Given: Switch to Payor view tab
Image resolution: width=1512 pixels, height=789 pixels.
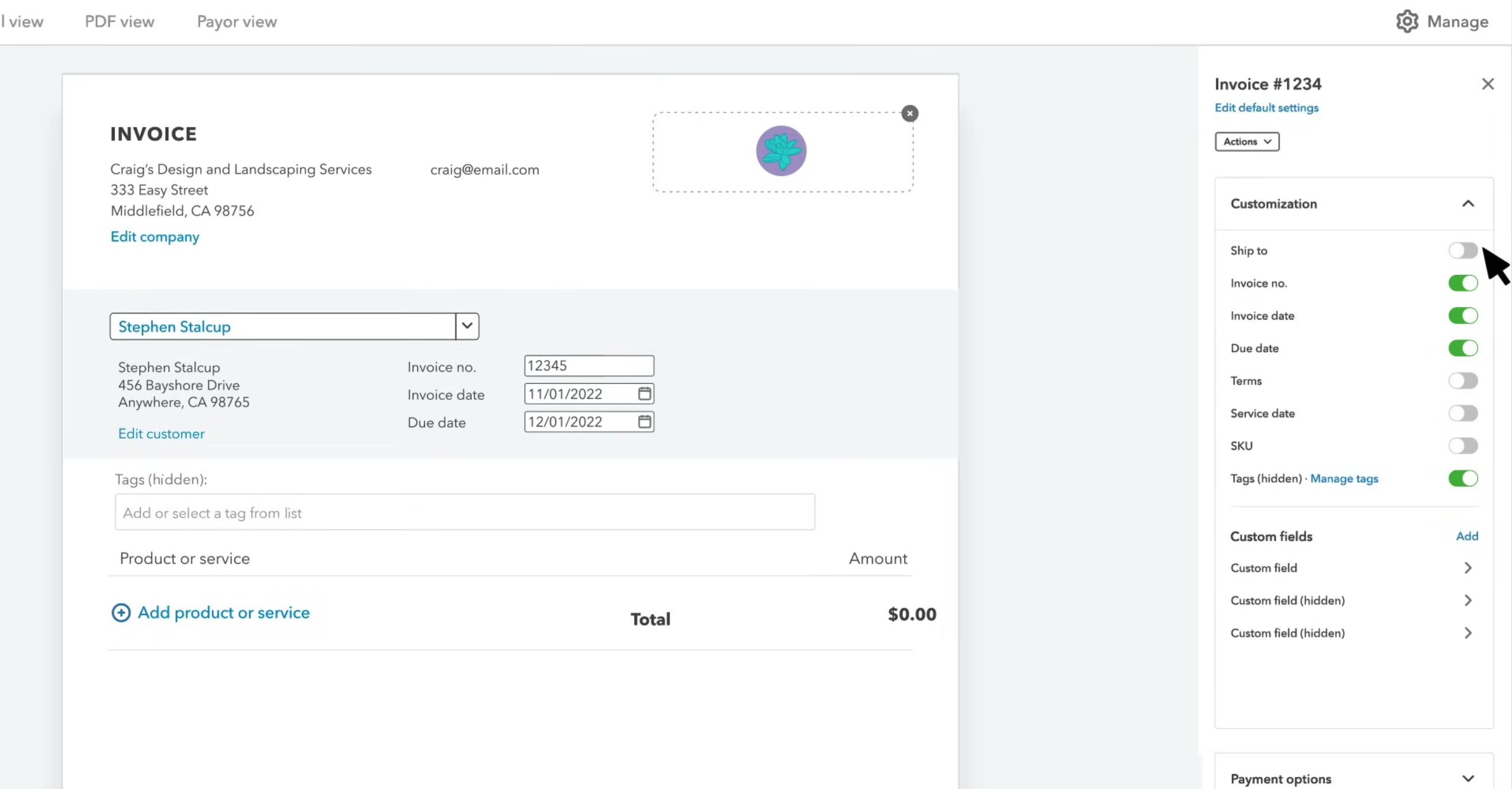Looking at the screenshot, I should 237,22.
